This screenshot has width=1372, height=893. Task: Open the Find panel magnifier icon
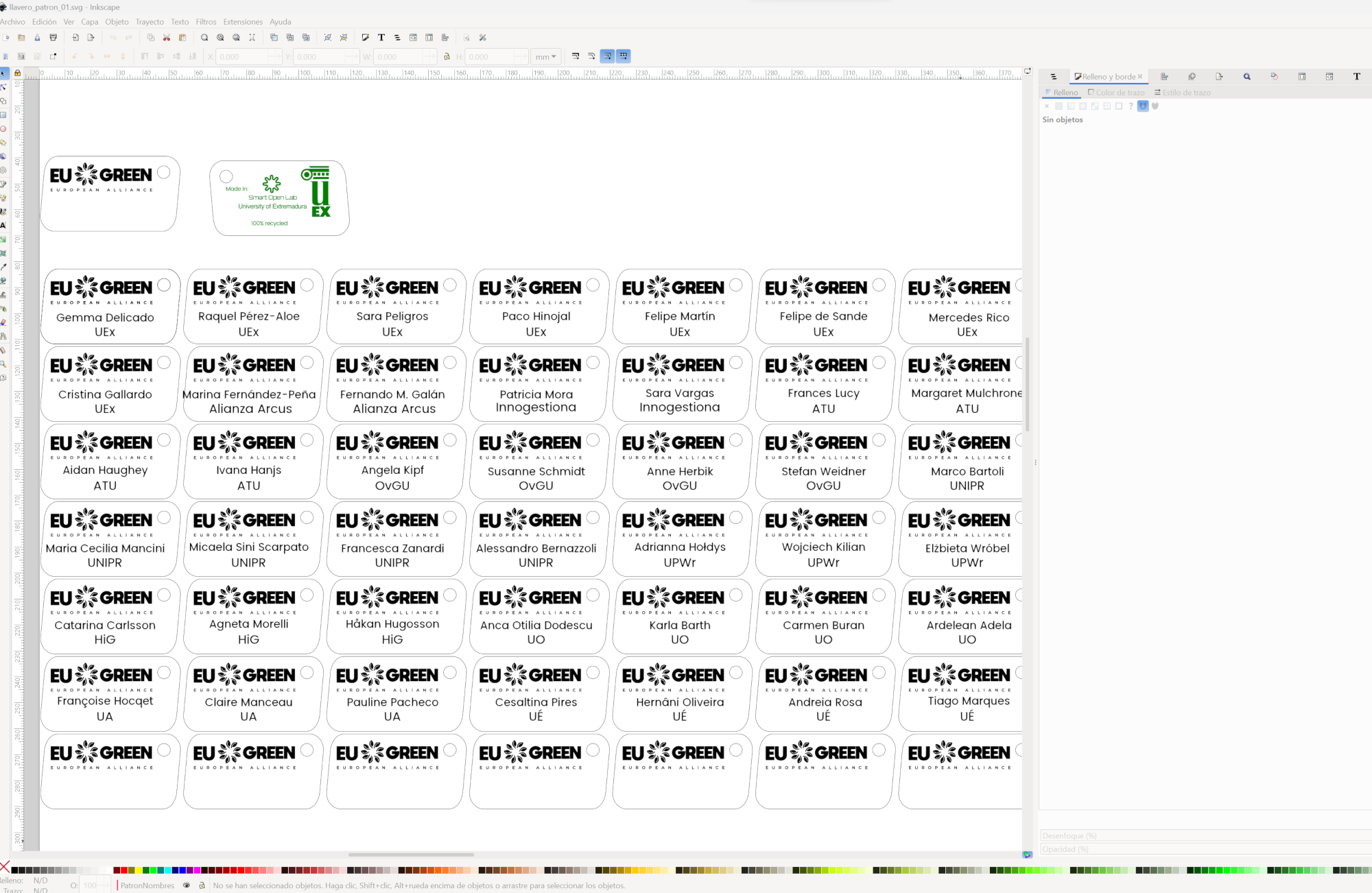pos(1246,77)
